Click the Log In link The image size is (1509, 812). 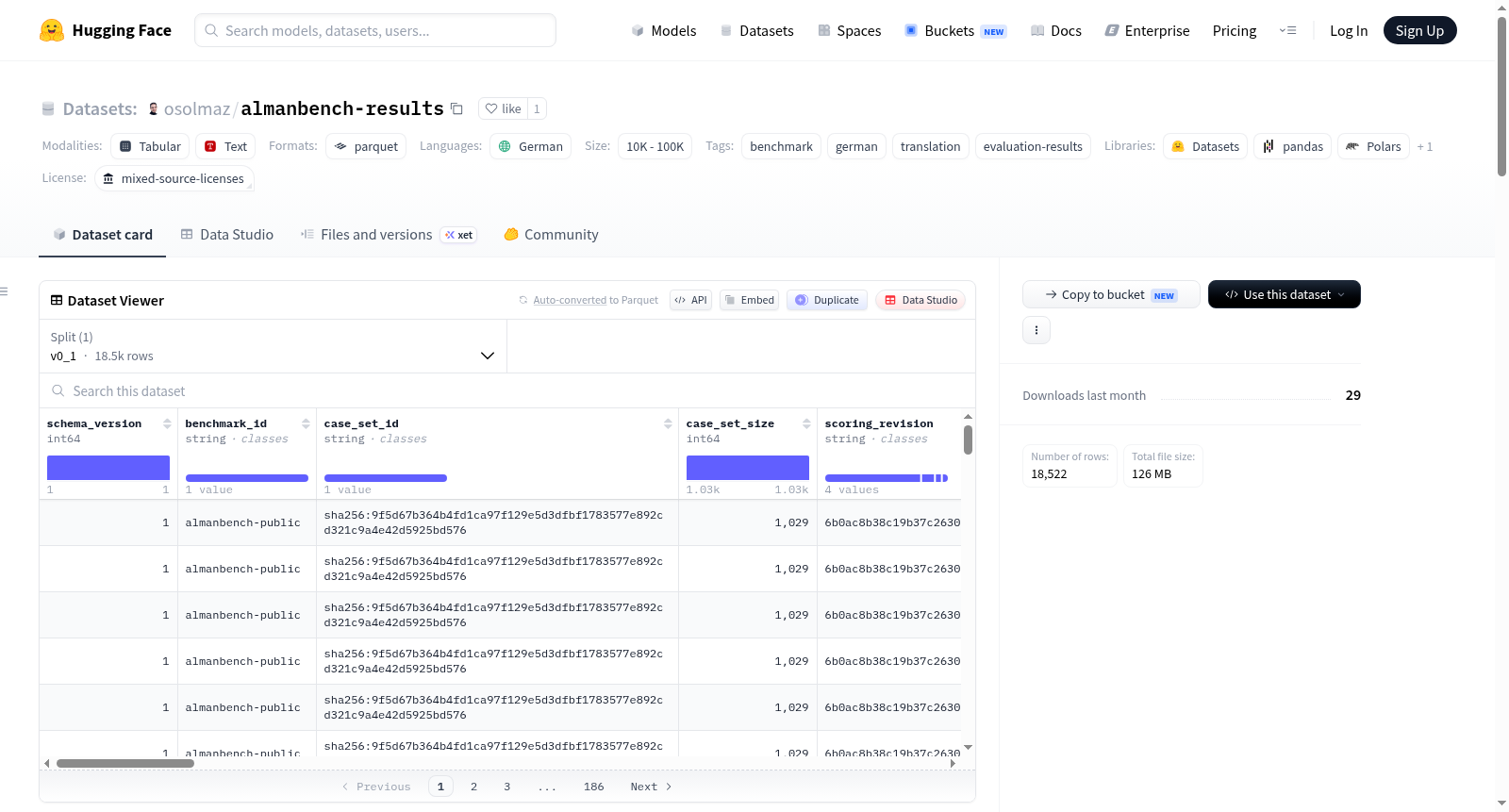click(1349, 30)
